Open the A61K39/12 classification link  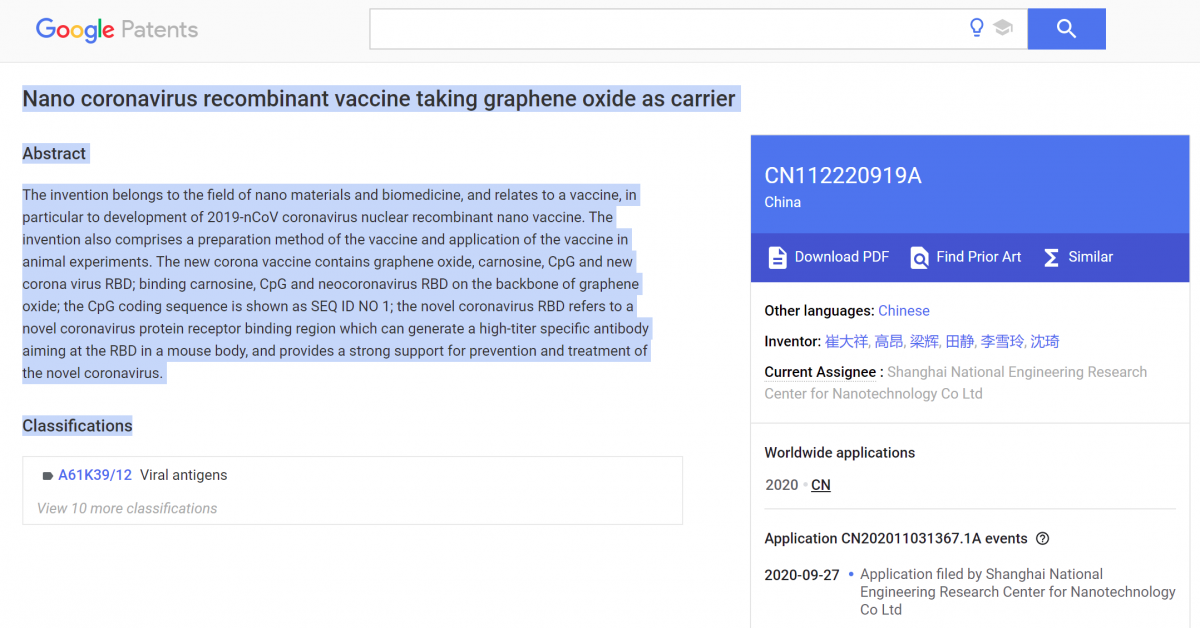(x=95, y=475)
